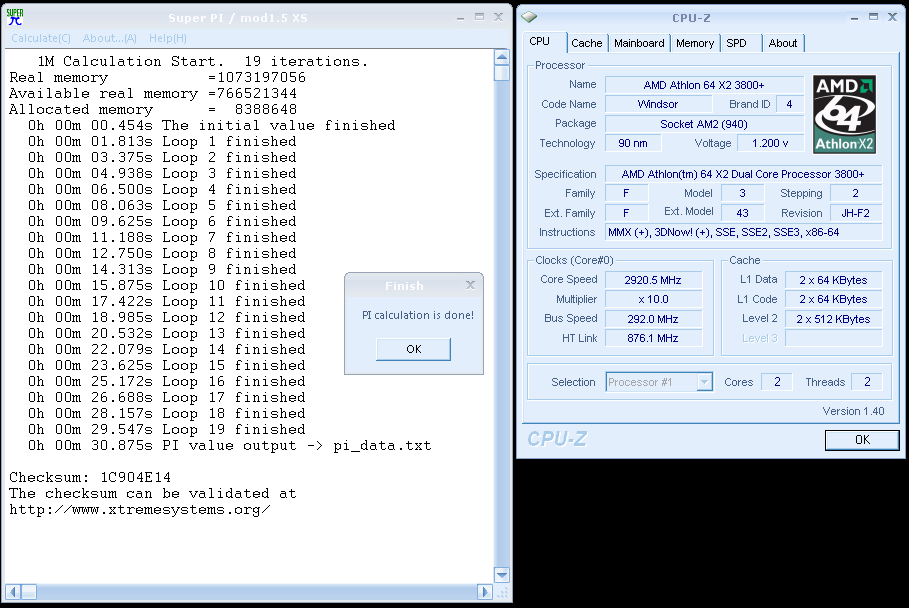Click the Multiplier value x 10.0

click(653, 299)
